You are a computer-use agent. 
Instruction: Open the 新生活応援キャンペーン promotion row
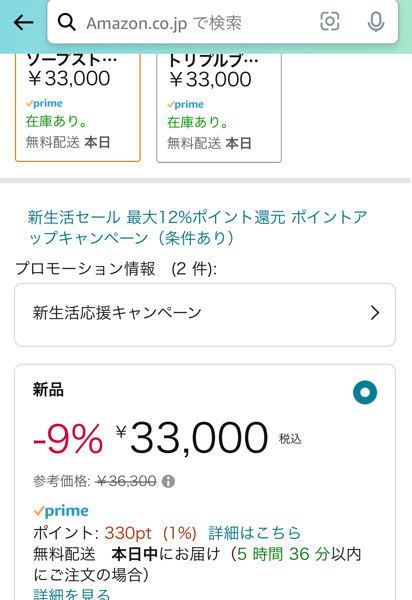pos(205,315)
